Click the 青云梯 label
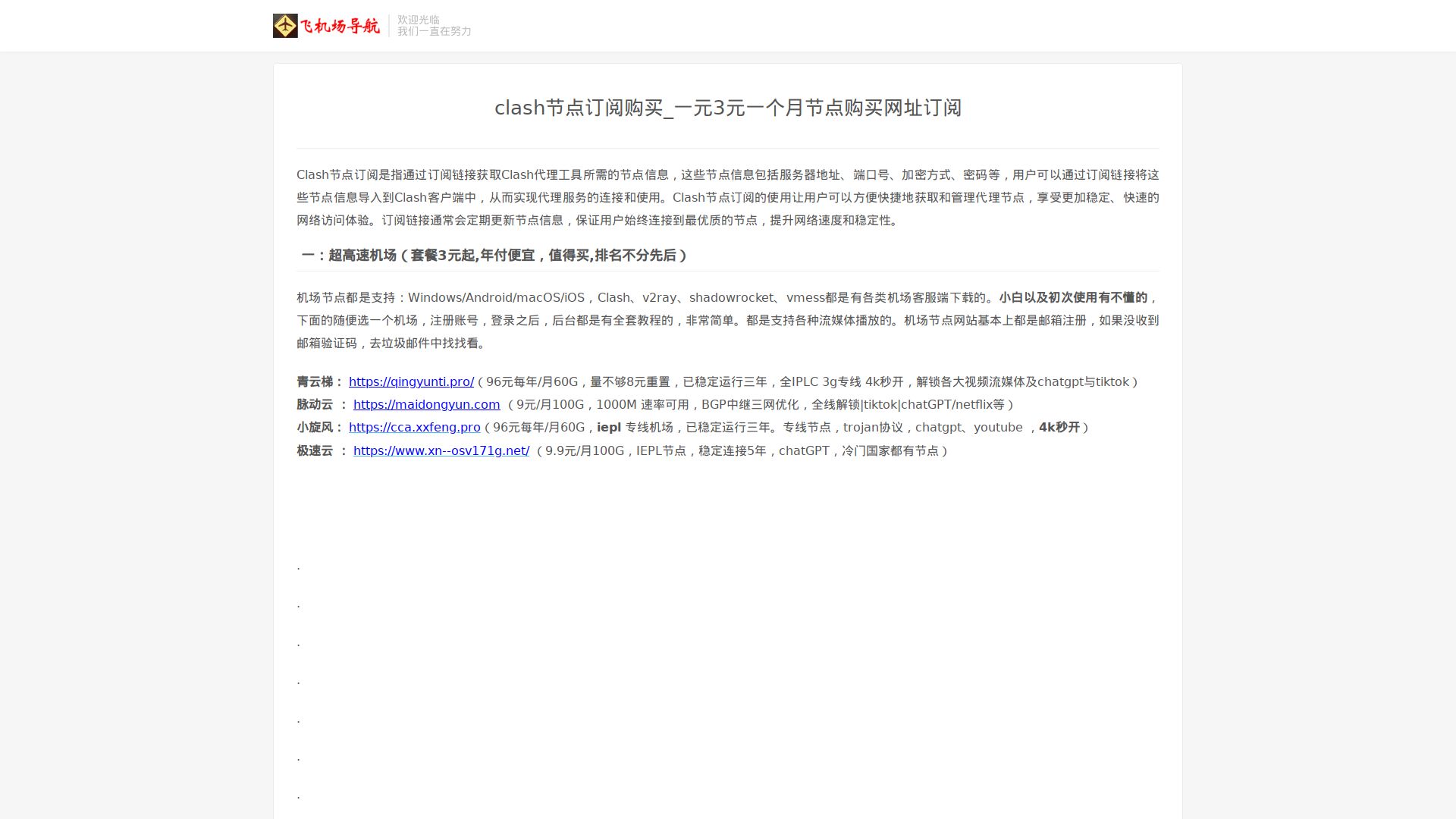The width and height of the screenshot is (1456, 819). click(315, 382)
